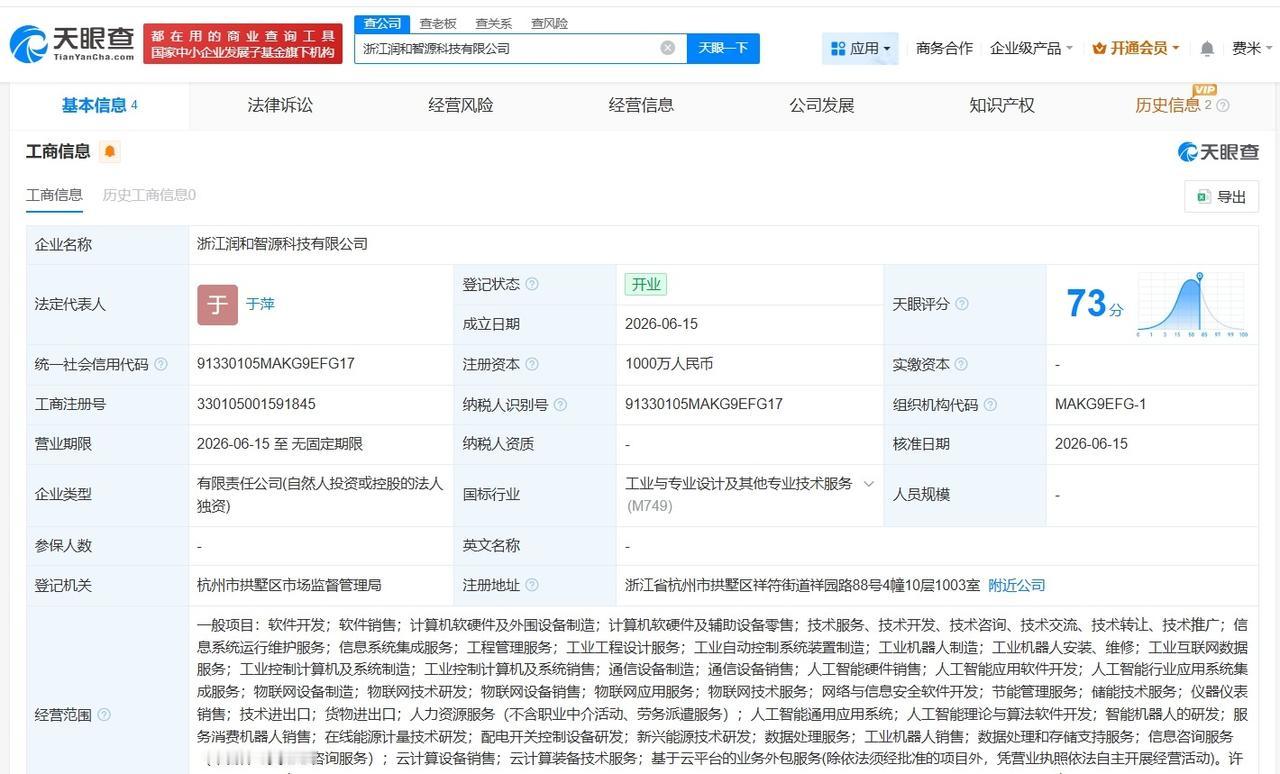1280x774 pixels.
Task: Open the 知识产权 tab
Action: pyautogui.click(x=1002, y=105)
